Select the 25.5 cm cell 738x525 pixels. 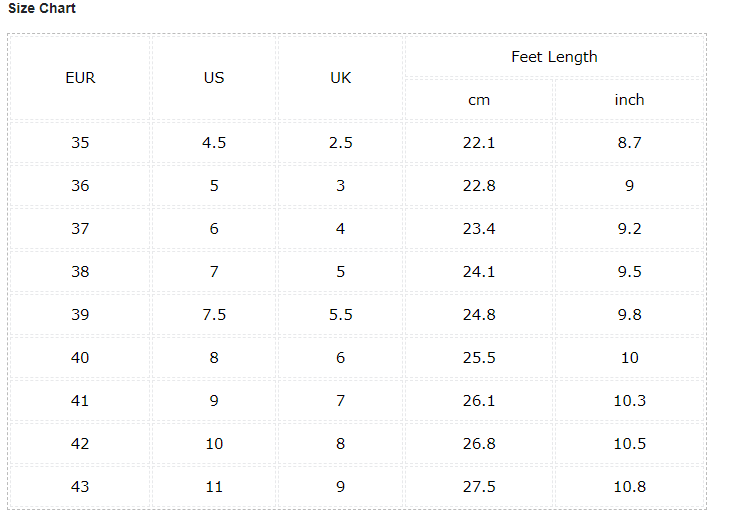click(479, 358)
